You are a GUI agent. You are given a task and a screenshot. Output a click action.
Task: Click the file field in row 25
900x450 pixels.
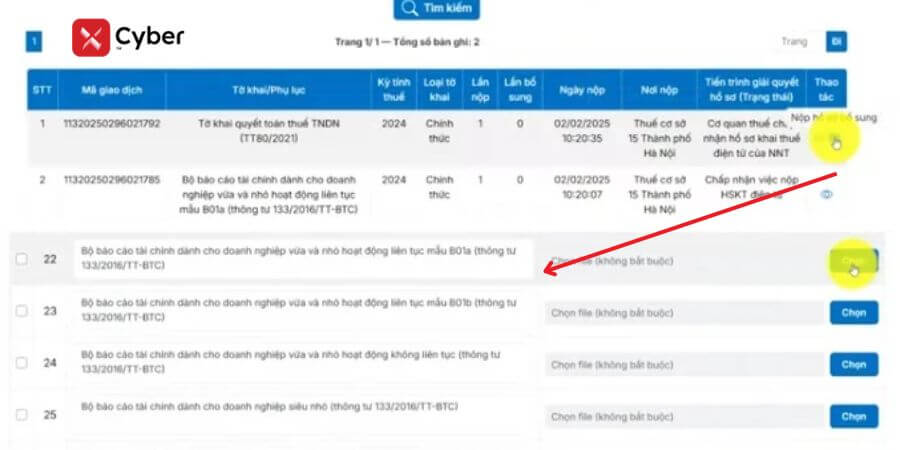682,415
